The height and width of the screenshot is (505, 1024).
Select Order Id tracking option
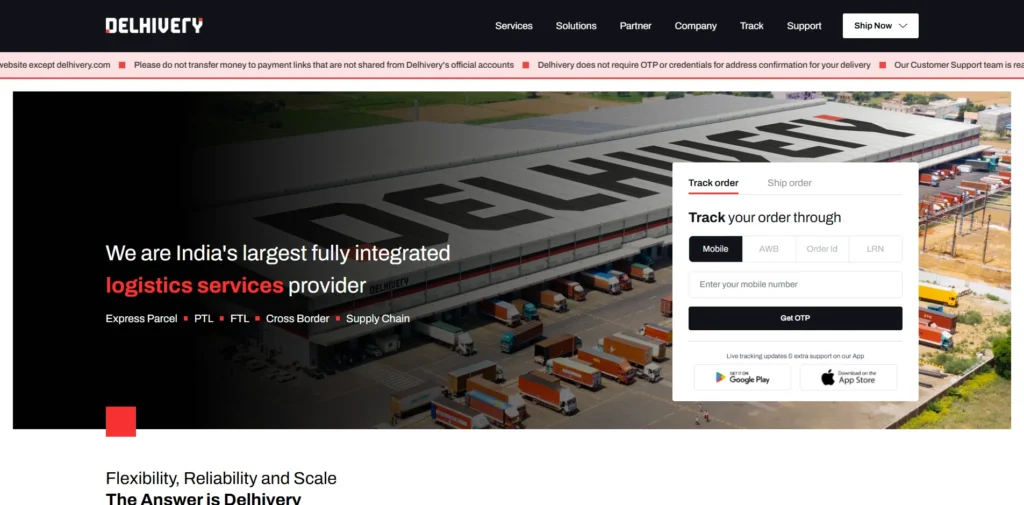[822, 249]
